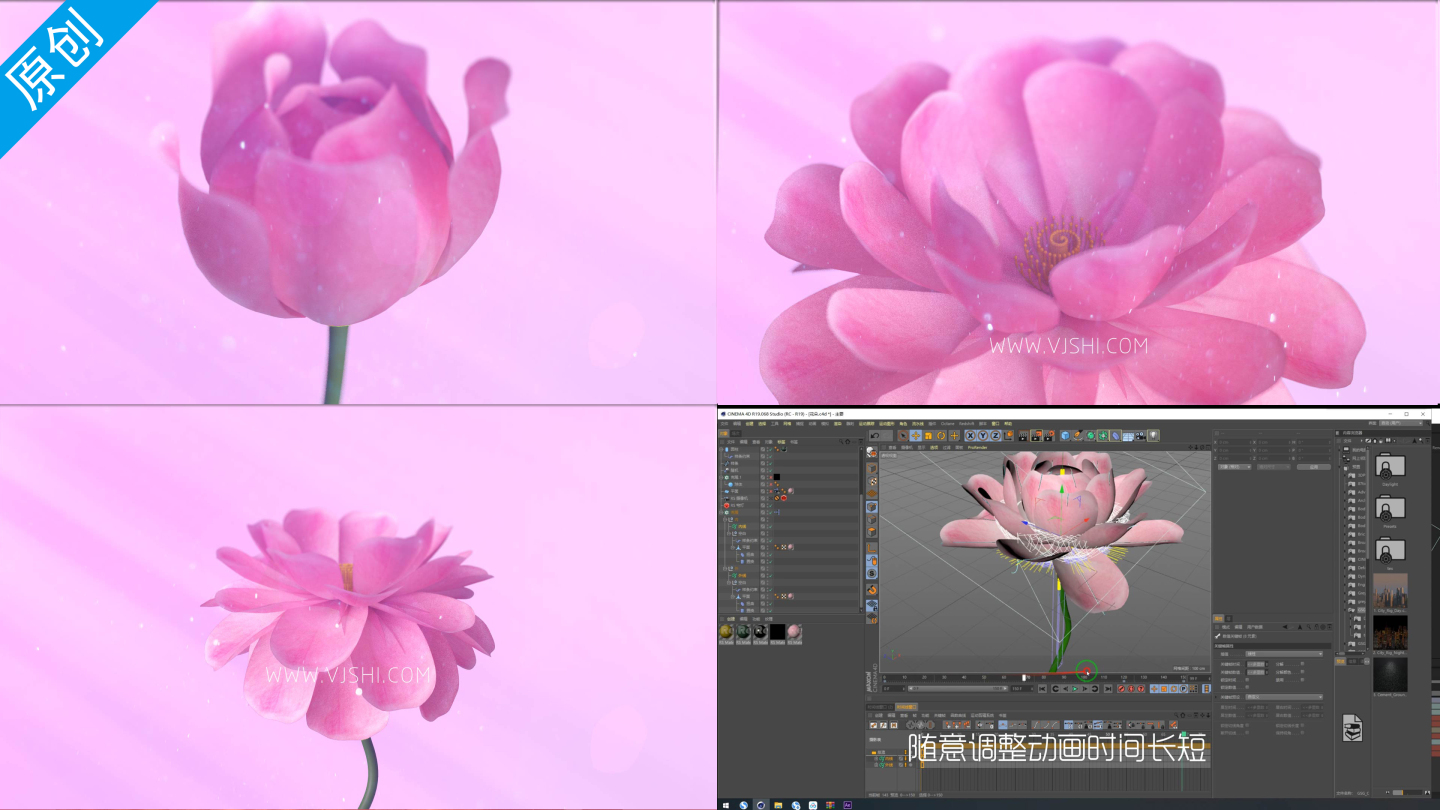Toggle the Parameter P keying icon
This screenshot has width=1440, height=810.
point(1183,689)
